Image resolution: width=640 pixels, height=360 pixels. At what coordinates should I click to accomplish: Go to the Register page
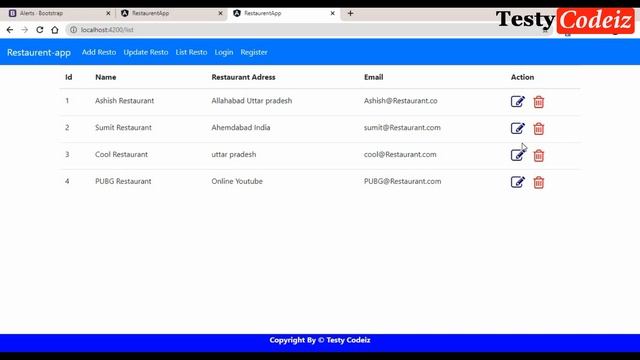click(254, 52)
